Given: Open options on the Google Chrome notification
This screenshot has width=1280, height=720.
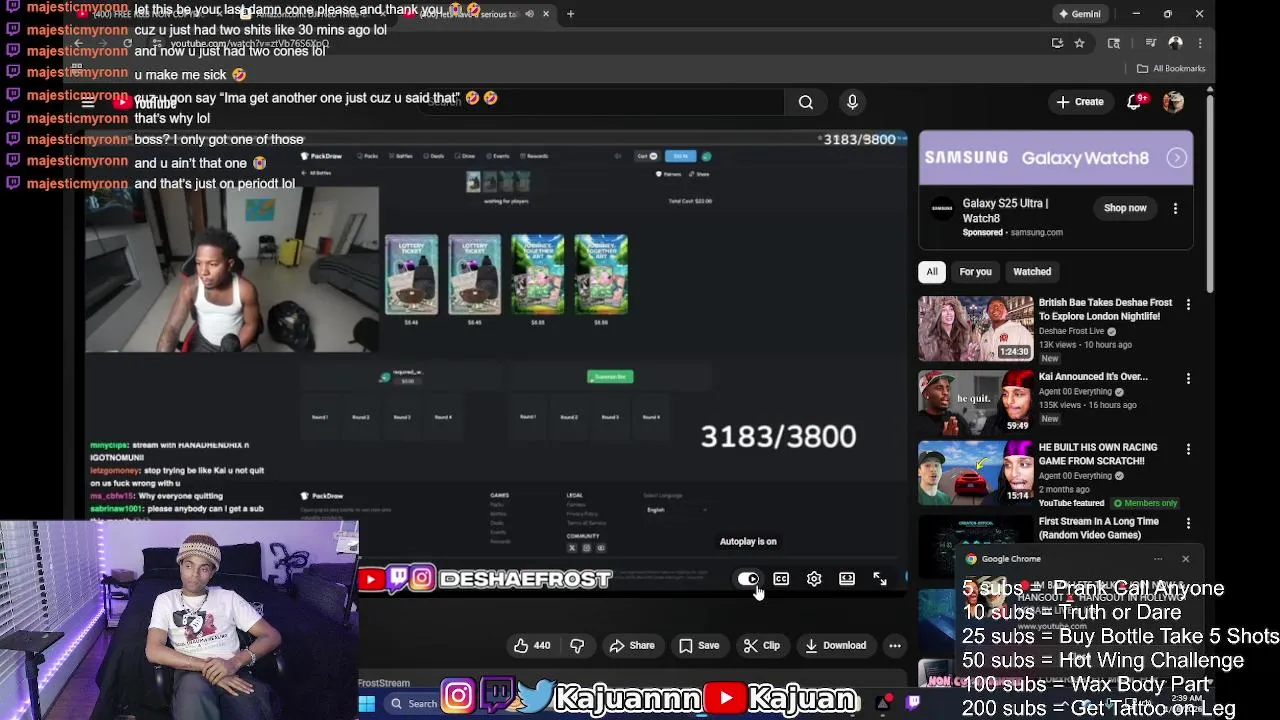Looking at the screenshot, I should click(1158, 559).
